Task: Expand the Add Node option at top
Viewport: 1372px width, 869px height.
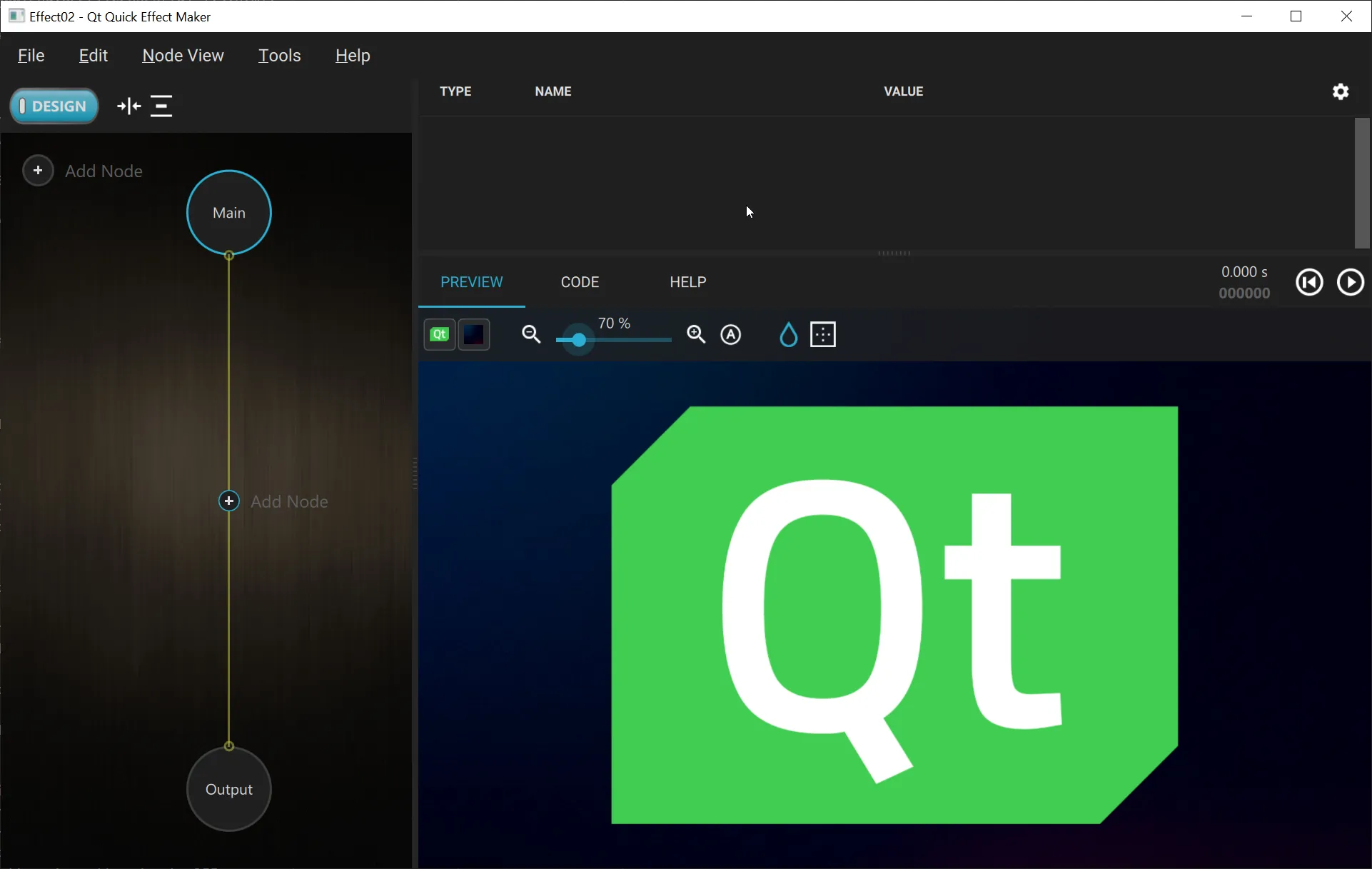Action: (x=39, y=171)
